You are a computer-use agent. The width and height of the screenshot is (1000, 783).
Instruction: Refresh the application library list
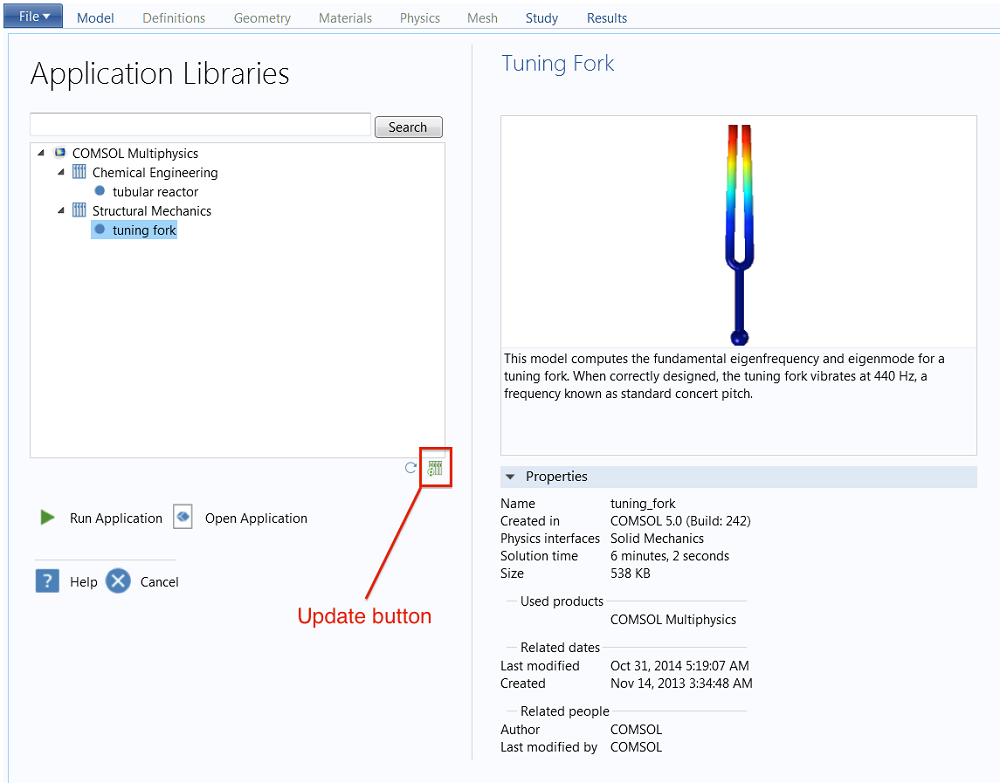411,467
